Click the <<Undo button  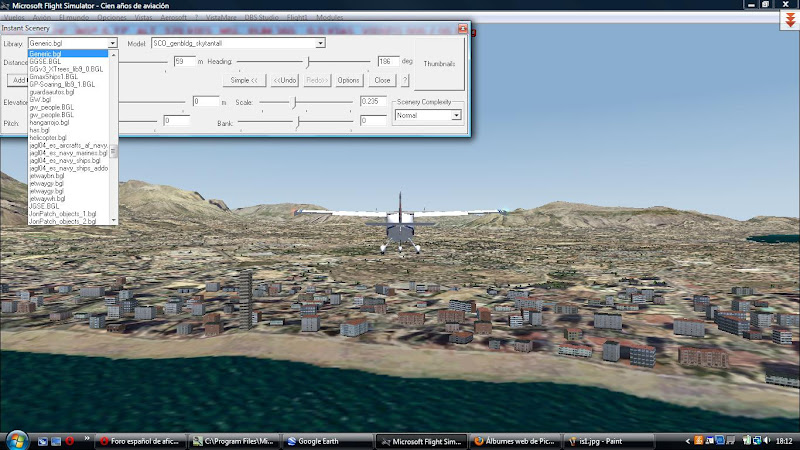[x=285, y=80]
